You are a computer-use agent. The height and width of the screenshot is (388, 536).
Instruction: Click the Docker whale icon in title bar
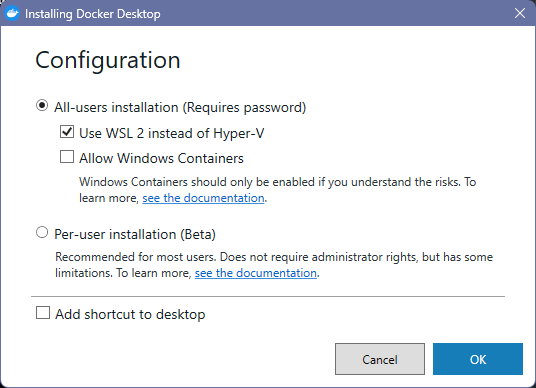(x=12, y=13)
